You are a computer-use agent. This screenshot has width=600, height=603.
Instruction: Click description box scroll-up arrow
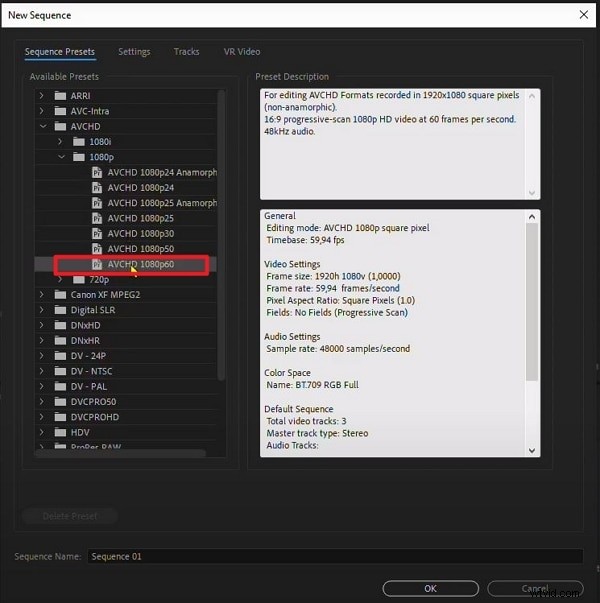[532, 96]
